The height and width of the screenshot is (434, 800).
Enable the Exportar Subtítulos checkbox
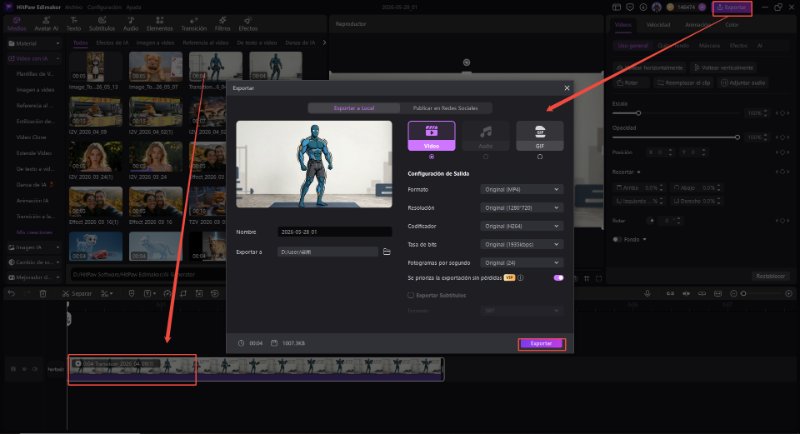410,295
